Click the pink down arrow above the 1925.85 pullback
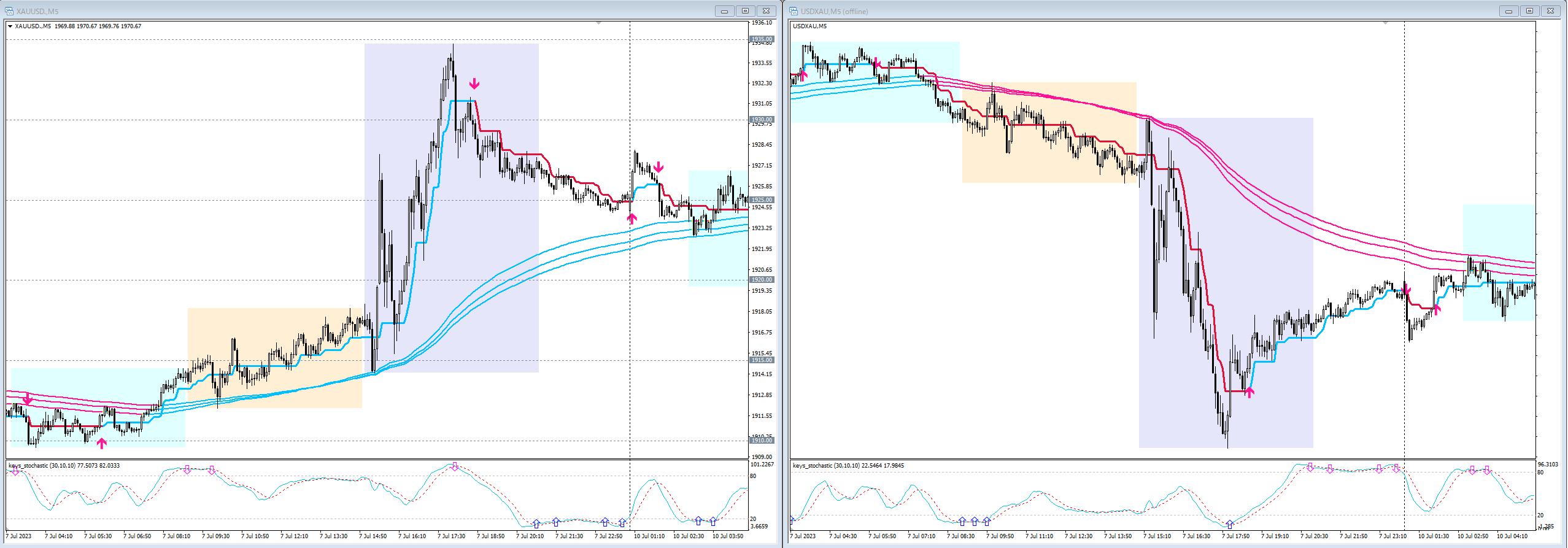 [658, 167]
